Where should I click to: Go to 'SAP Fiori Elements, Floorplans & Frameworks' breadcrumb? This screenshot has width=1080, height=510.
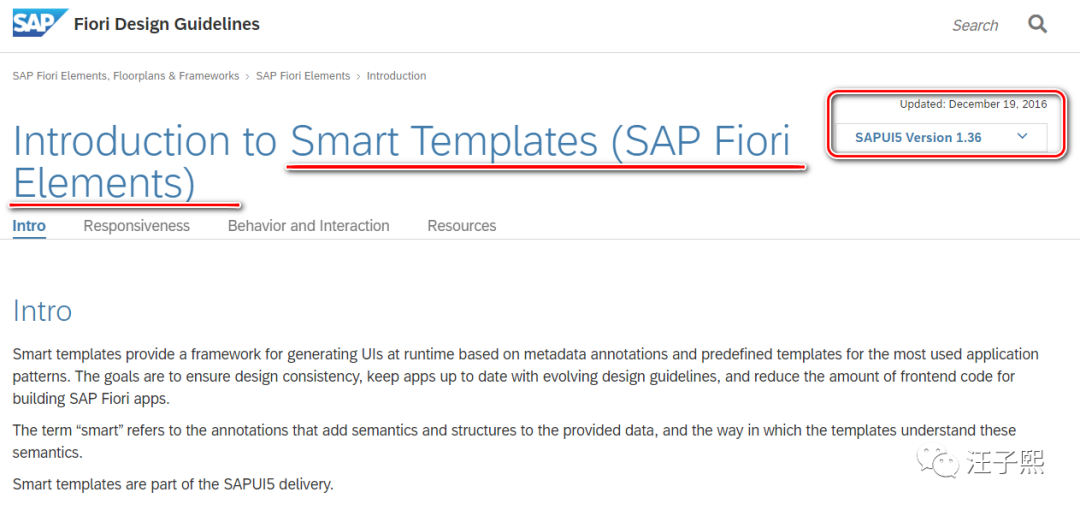point(126,76)
